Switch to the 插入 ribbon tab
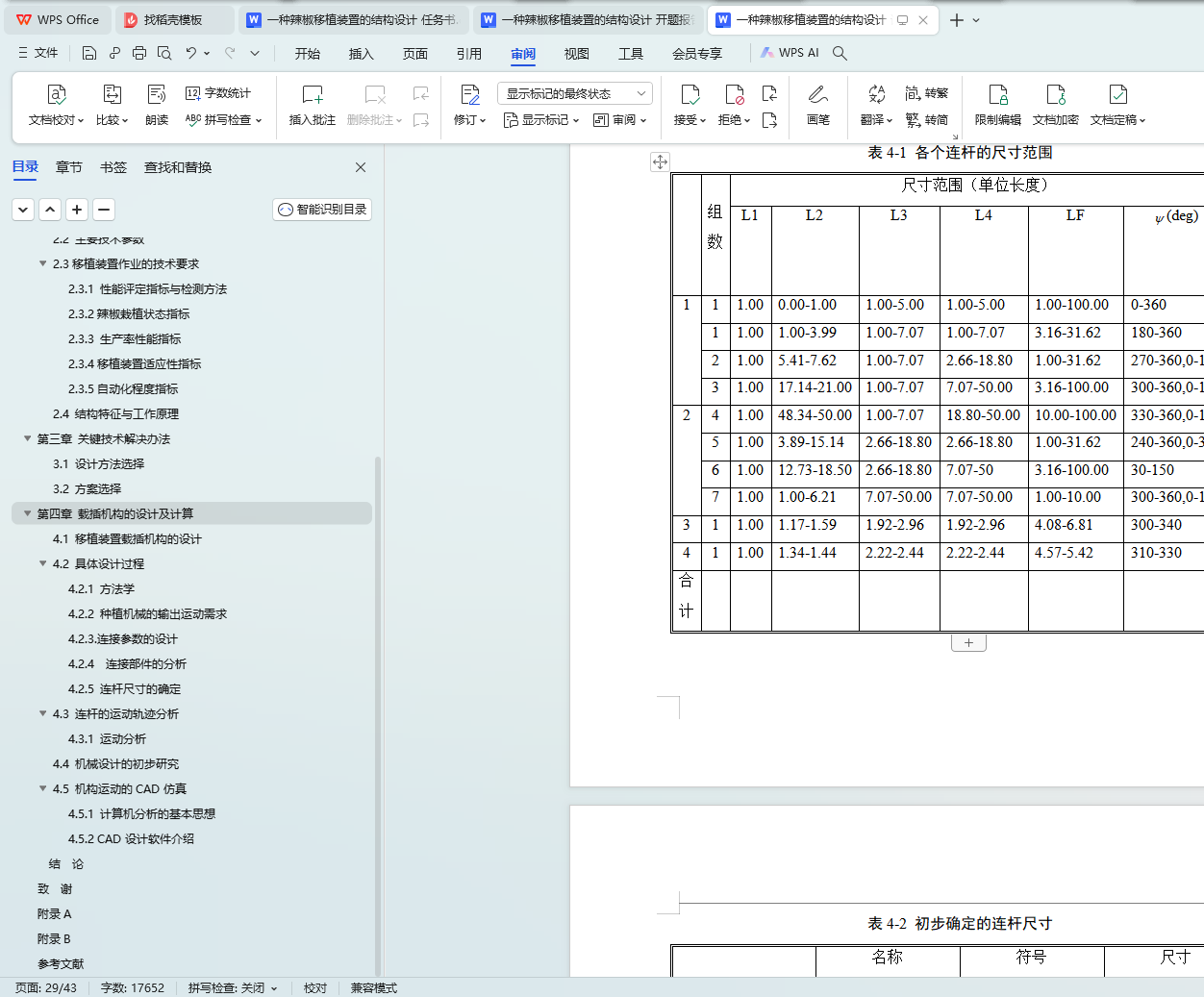The width and height of the screenshot is (1204, 997). pos(362,54)
